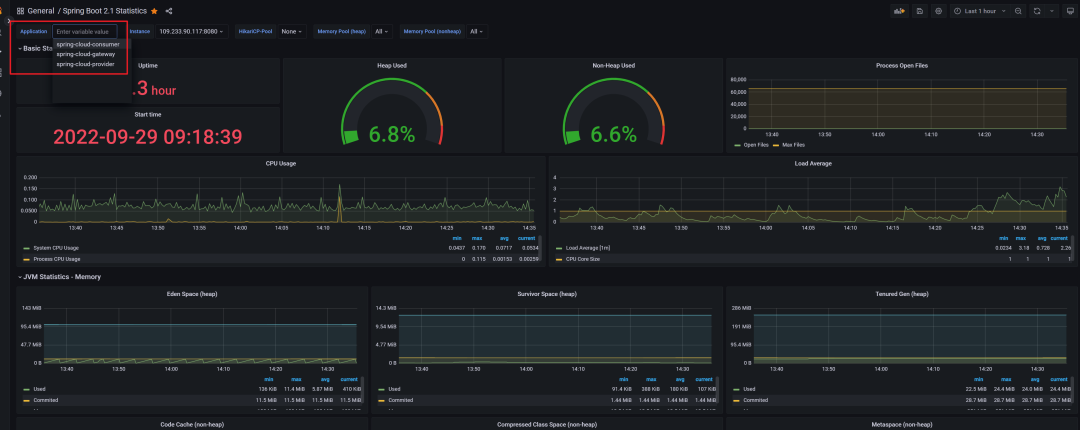1080x430 pixels.
Task: Click the Add panel icon
Action: click(x=899, y=11)
